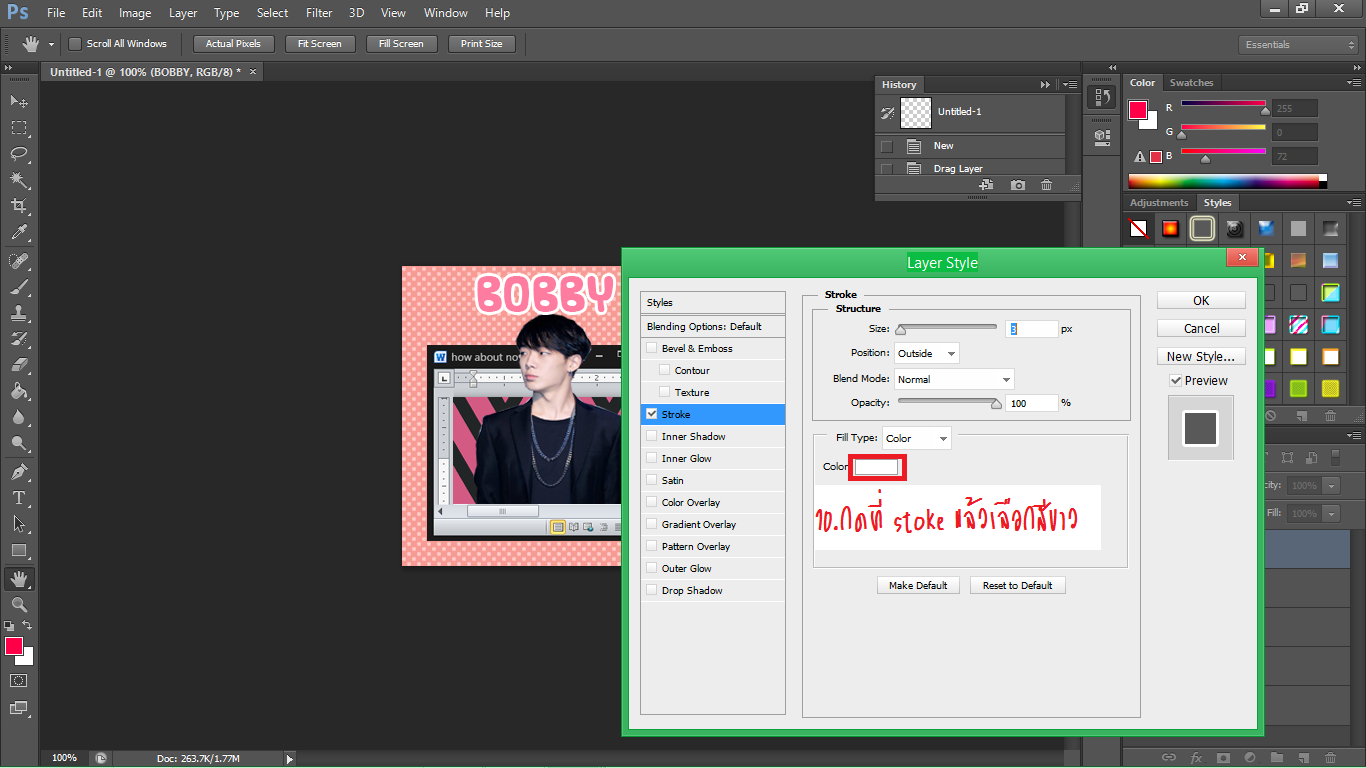Open the History panel menu
1366x768 pixels.
click(1069, 85)
